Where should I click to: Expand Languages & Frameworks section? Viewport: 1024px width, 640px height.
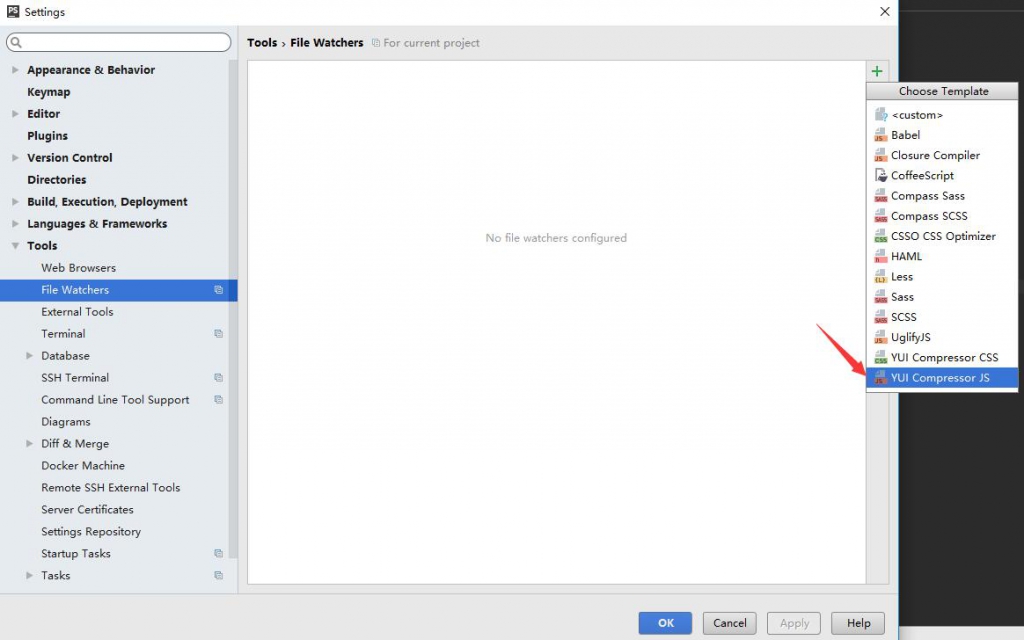coord(15,224)
